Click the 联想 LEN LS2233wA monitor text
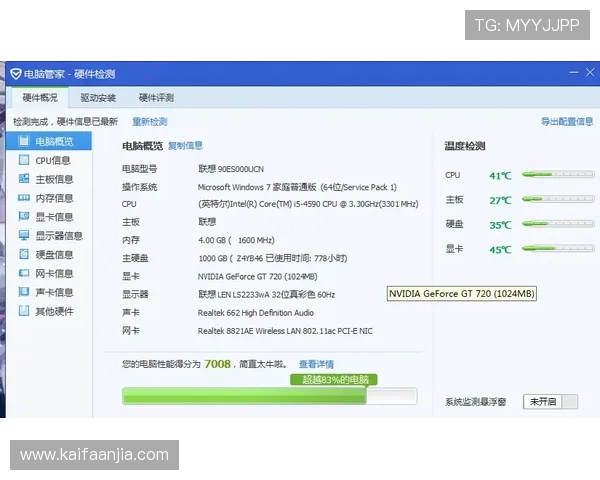600x480 pixels. (x=266, y=294)
